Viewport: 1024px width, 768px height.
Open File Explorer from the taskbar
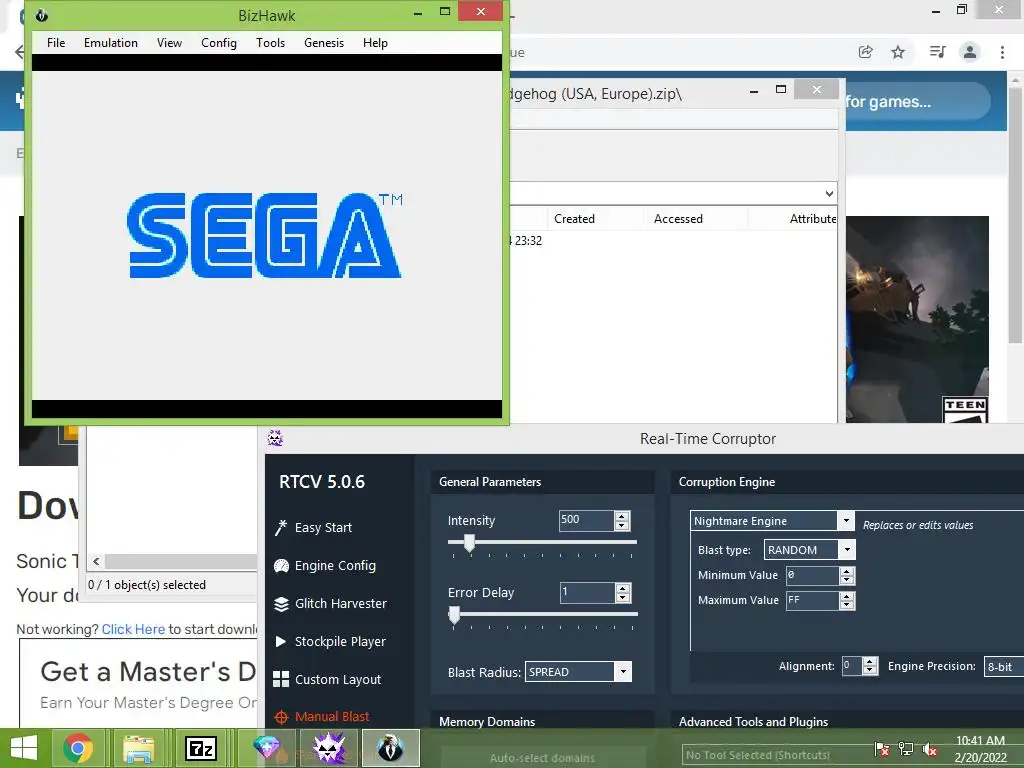pos(138,748)
